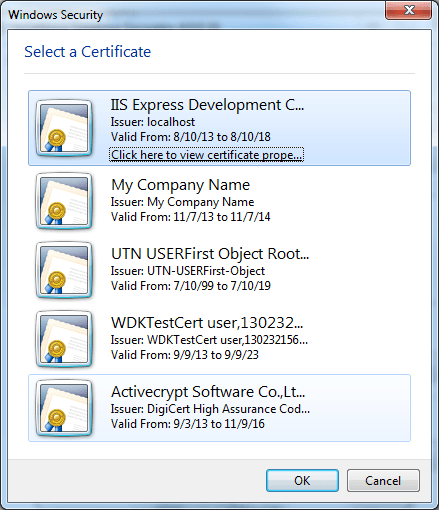439x510 pixels.
Task: Select 'UTN USERFirst Object Root...' title
Action: click(210, 254)
